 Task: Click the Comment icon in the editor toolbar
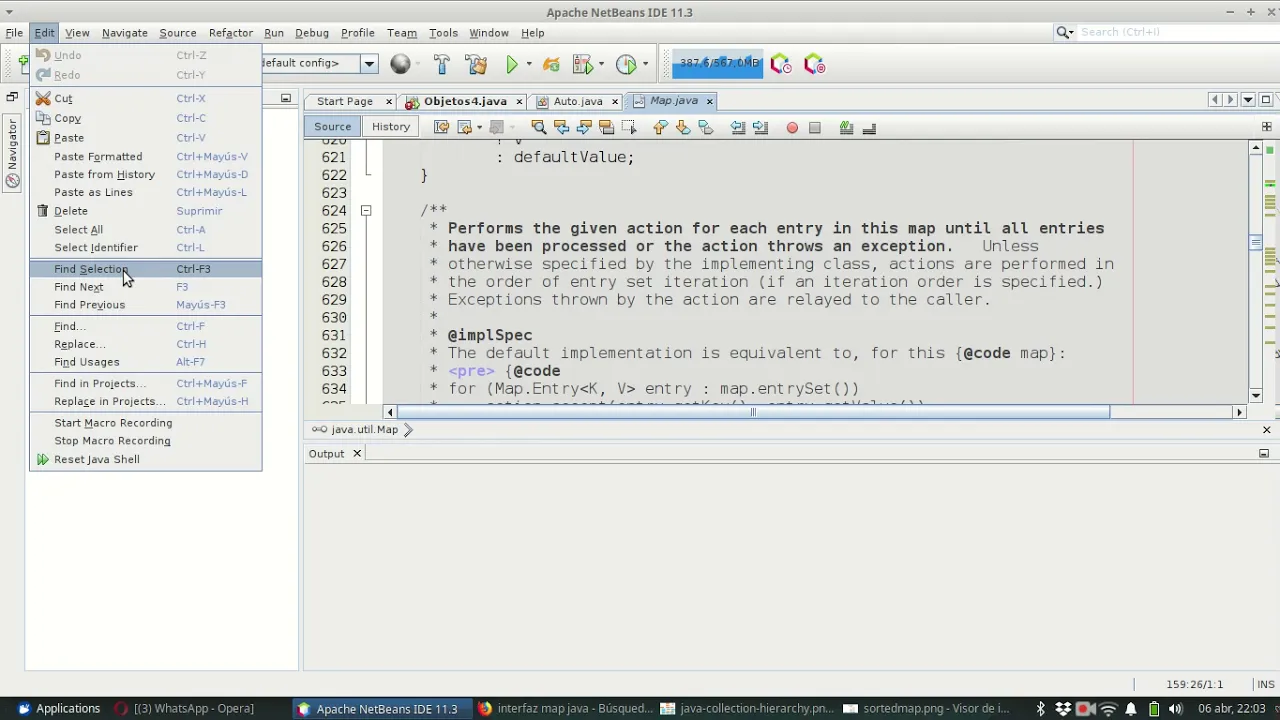[x=846, y=127]
